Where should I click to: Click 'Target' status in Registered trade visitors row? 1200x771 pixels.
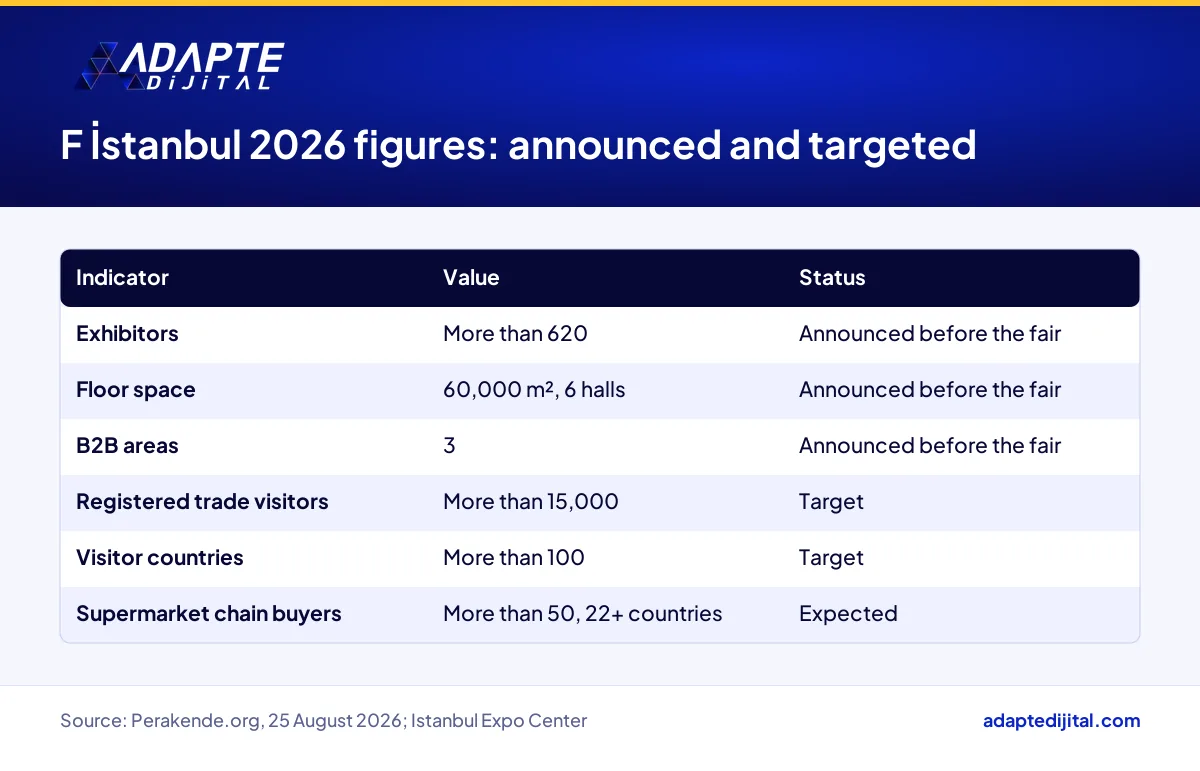831,502
